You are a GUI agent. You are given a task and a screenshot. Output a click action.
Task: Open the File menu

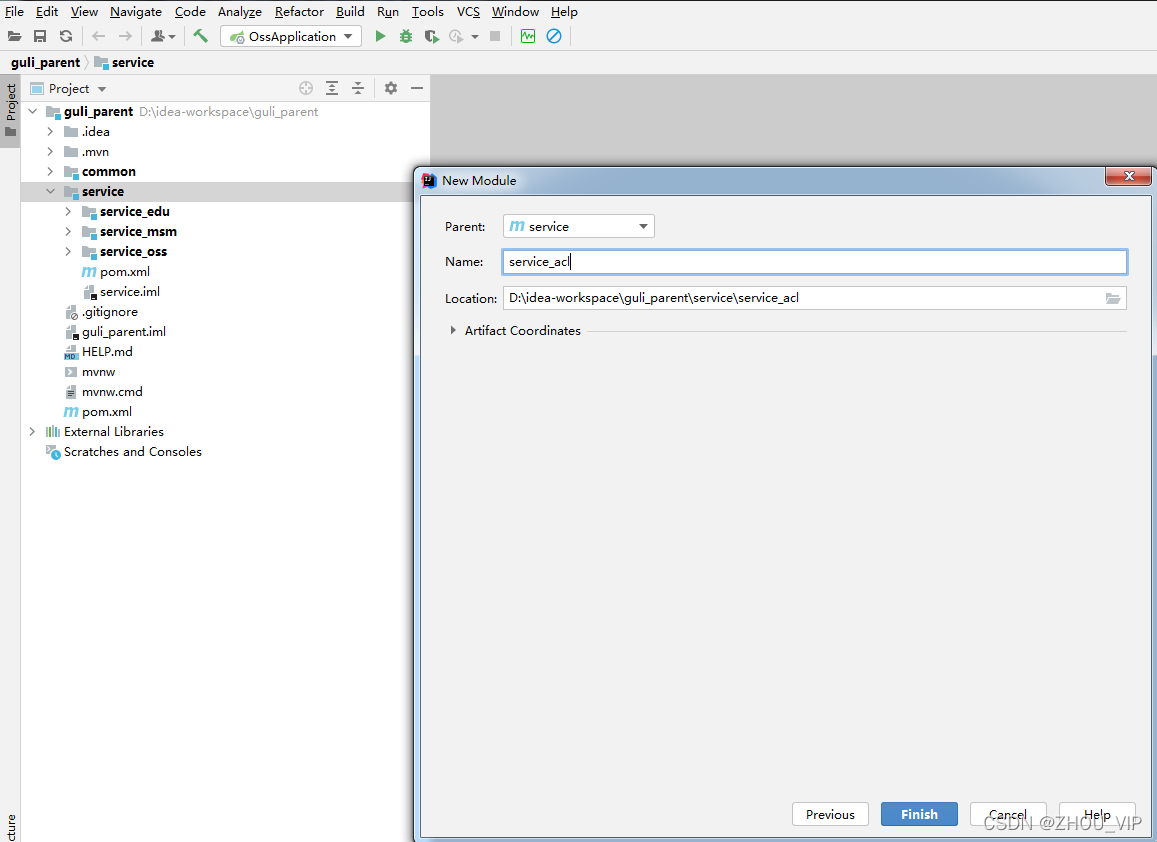pos(14,12)
